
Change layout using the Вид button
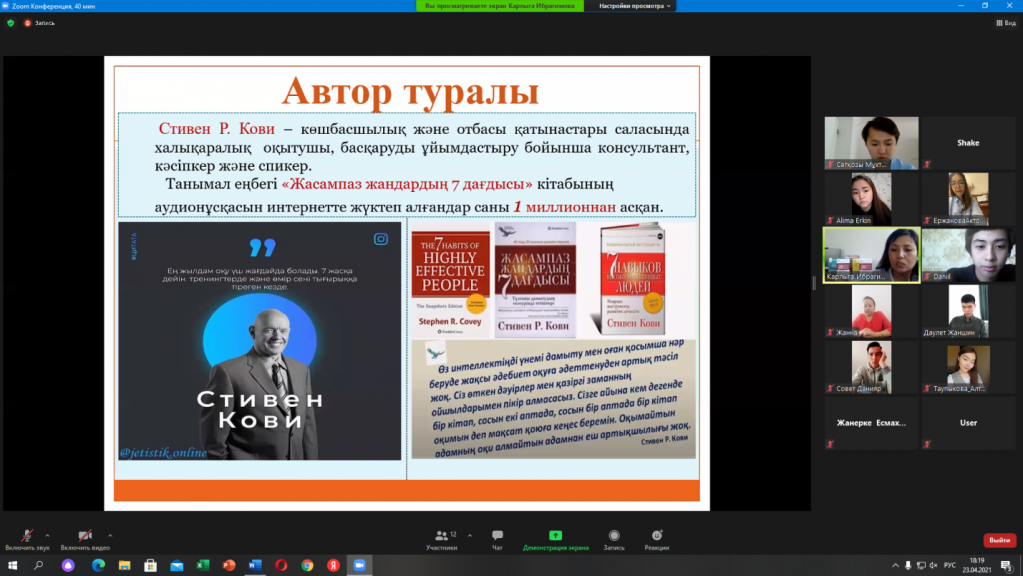pos(1006,23)
